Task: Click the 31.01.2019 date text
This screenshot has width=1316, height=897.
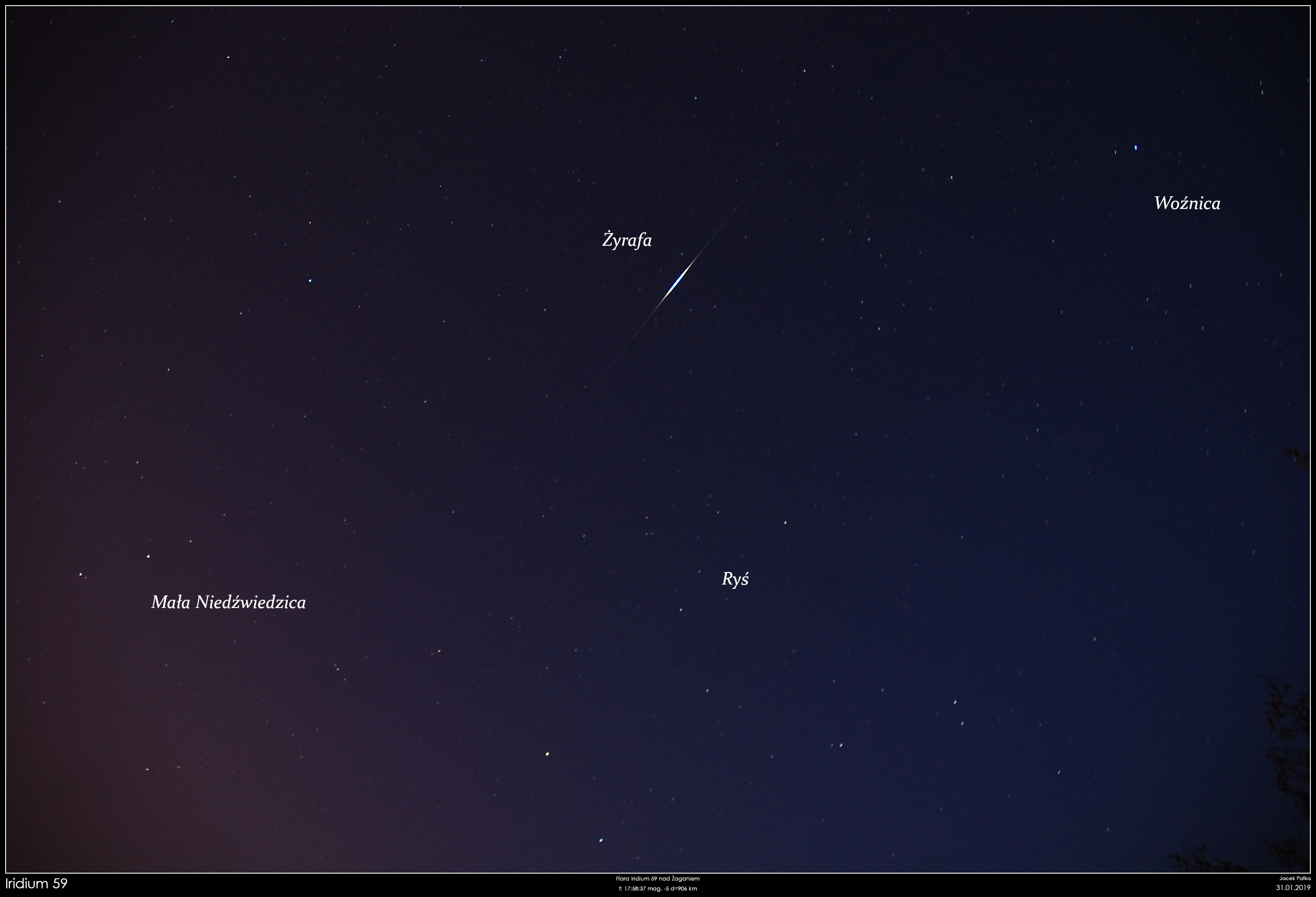Action: [x=1293, y=888]
